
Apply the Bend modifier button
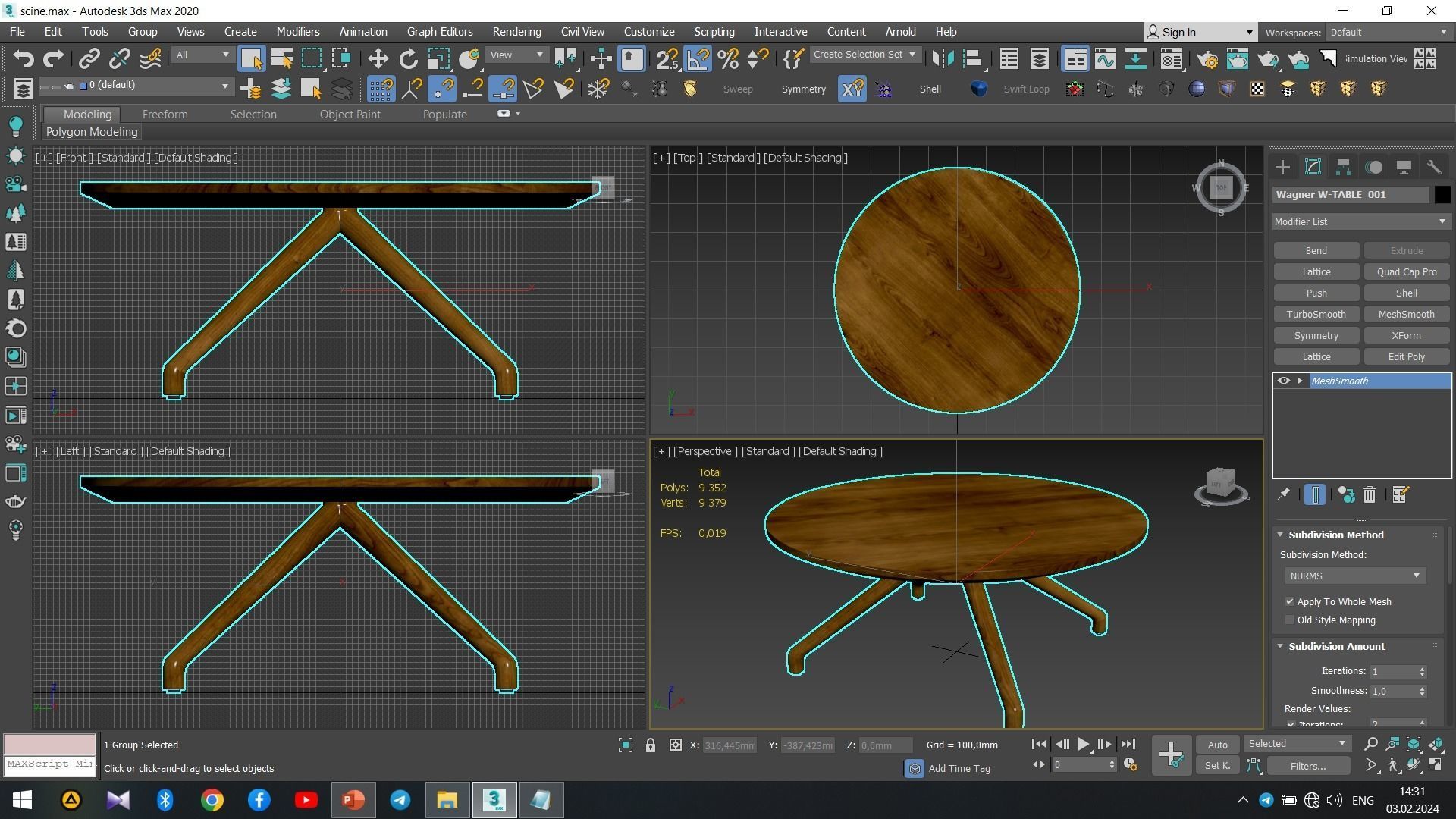pyautogui.click(x=1315, y=250)
